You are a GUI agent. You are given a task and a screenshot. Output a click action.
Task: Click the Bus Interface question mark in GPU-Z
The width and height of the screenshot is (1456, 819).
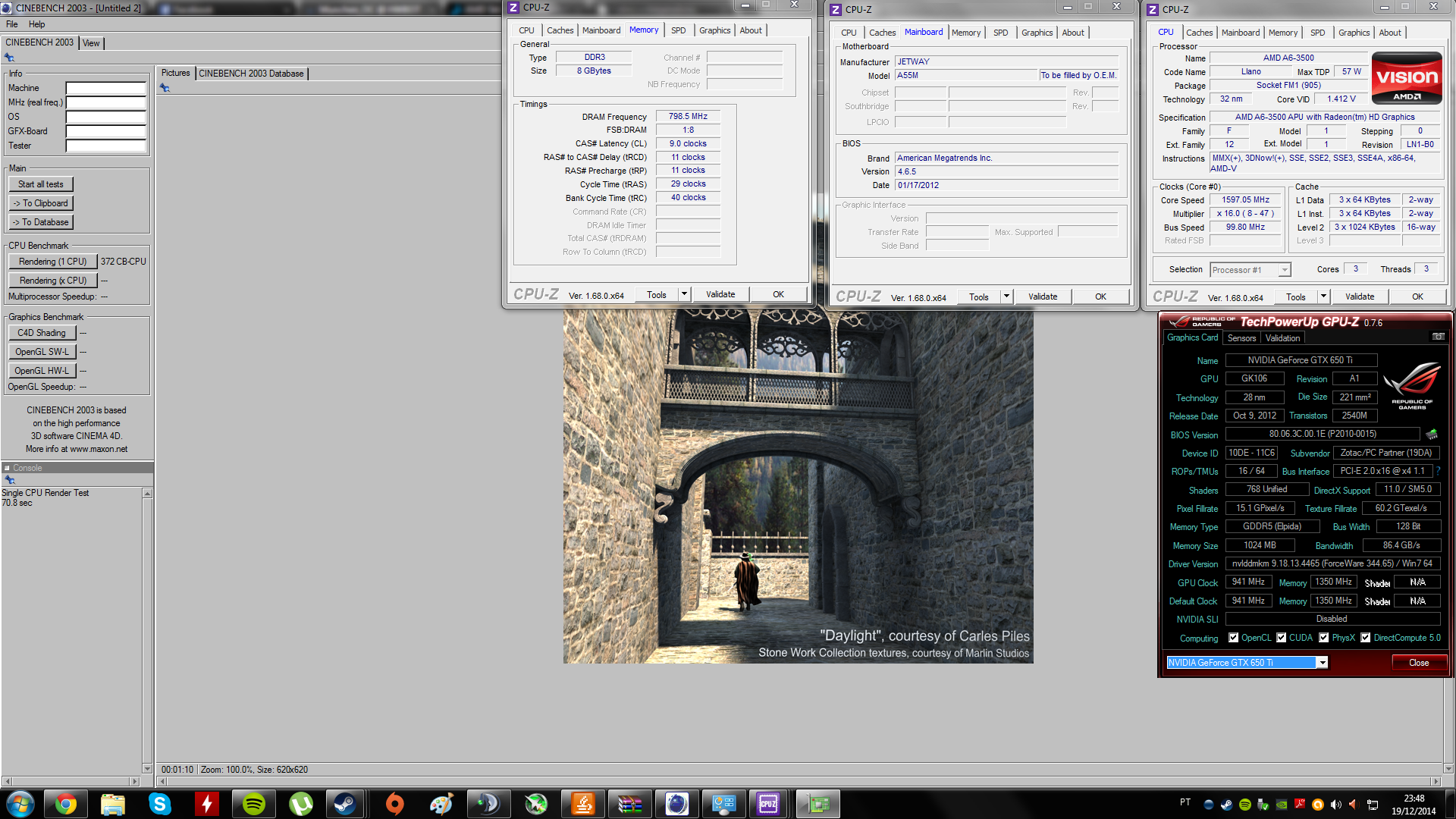pyautogui.click(x=1438, y=471)
